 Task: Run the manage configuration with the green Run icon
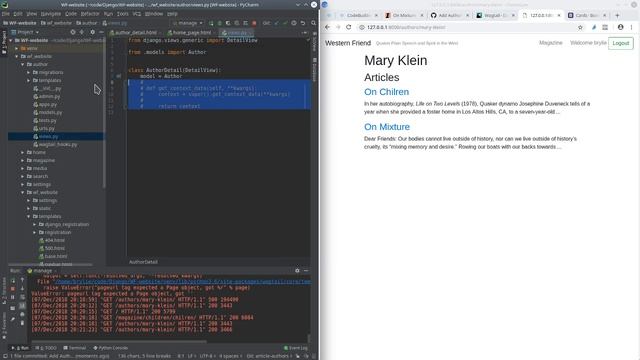211,23
